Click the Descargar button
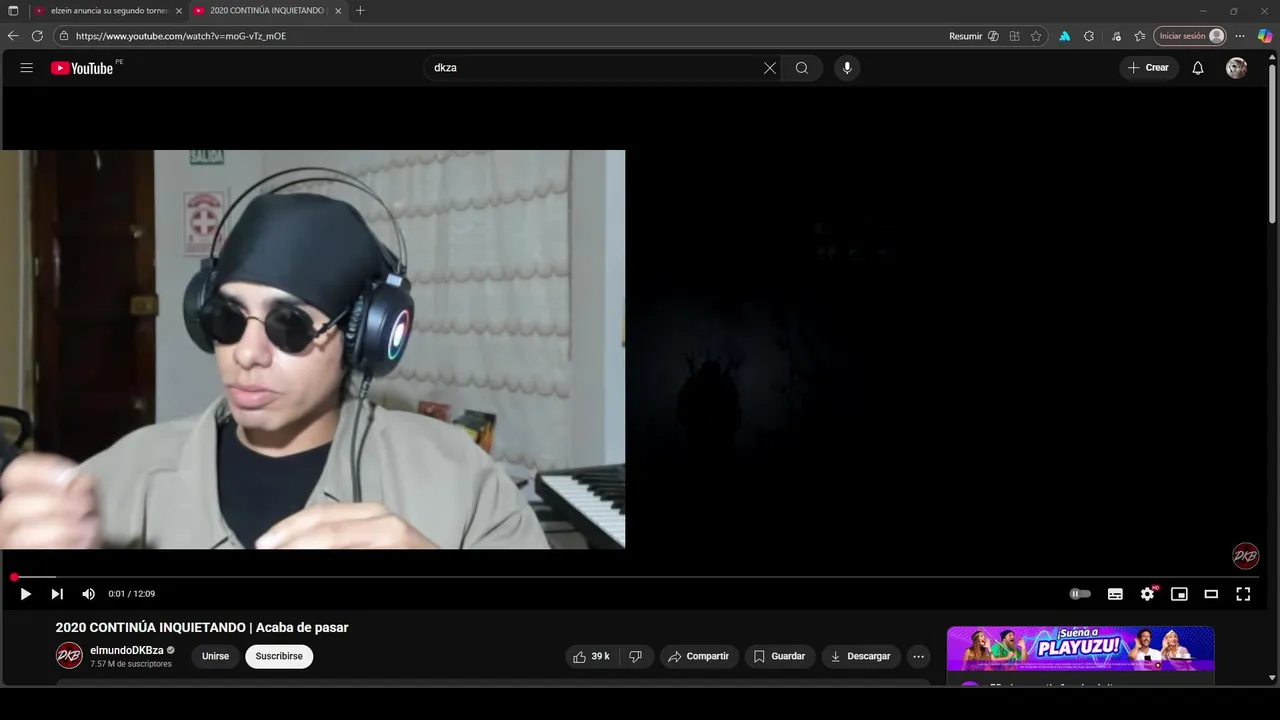 pos(860,656)
